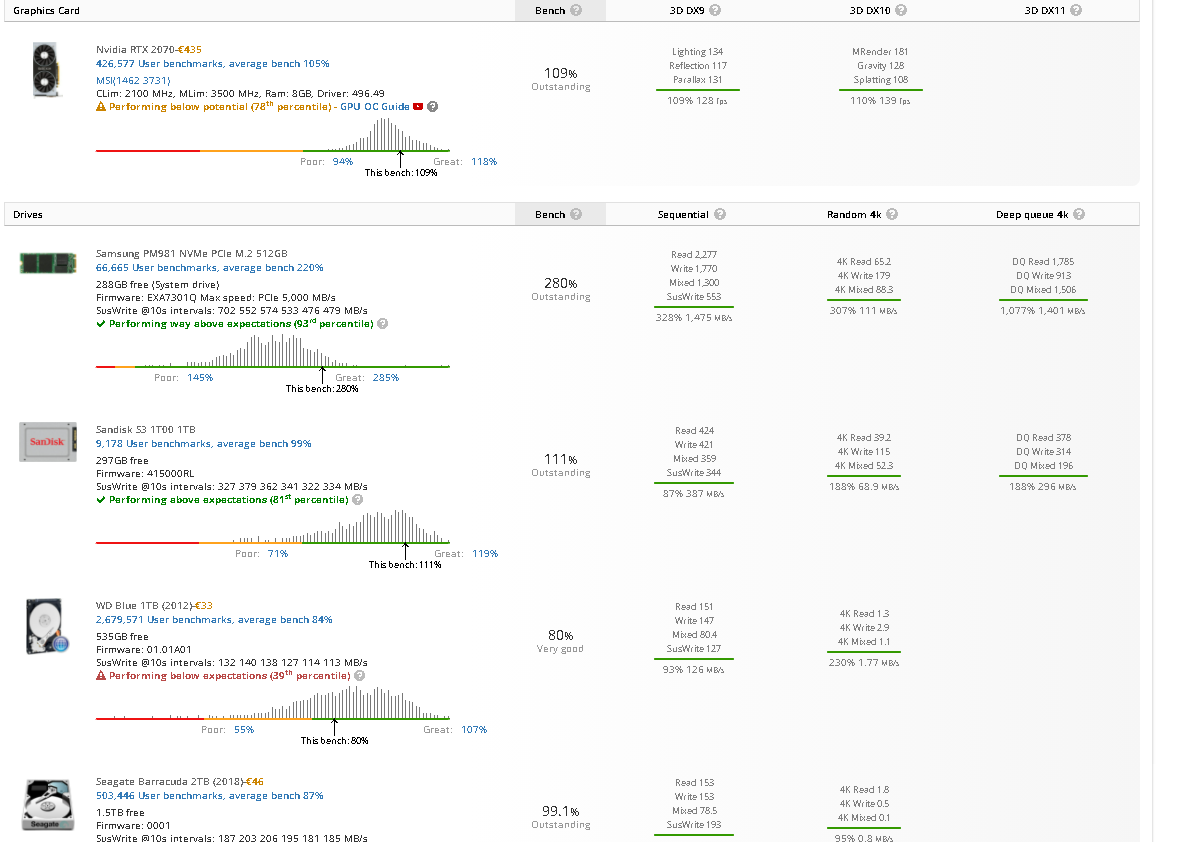Viewport: 1197px width, 842px height.
Task: Open Nvidia RTX 2070 product link
Action: [x=135, y=50]
